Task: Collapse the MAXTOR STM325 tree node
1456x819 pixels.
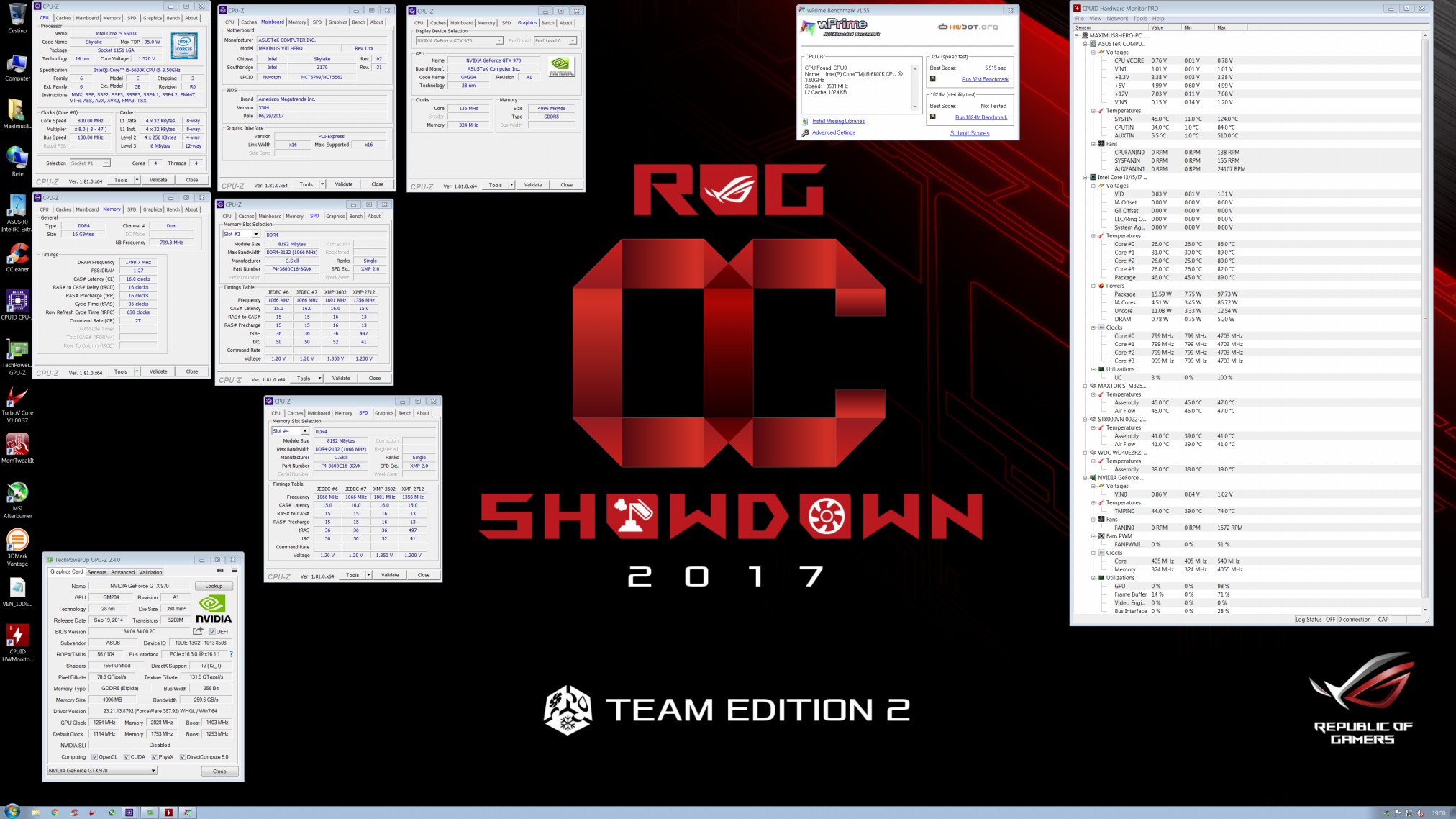Action: click(1085, 386)
